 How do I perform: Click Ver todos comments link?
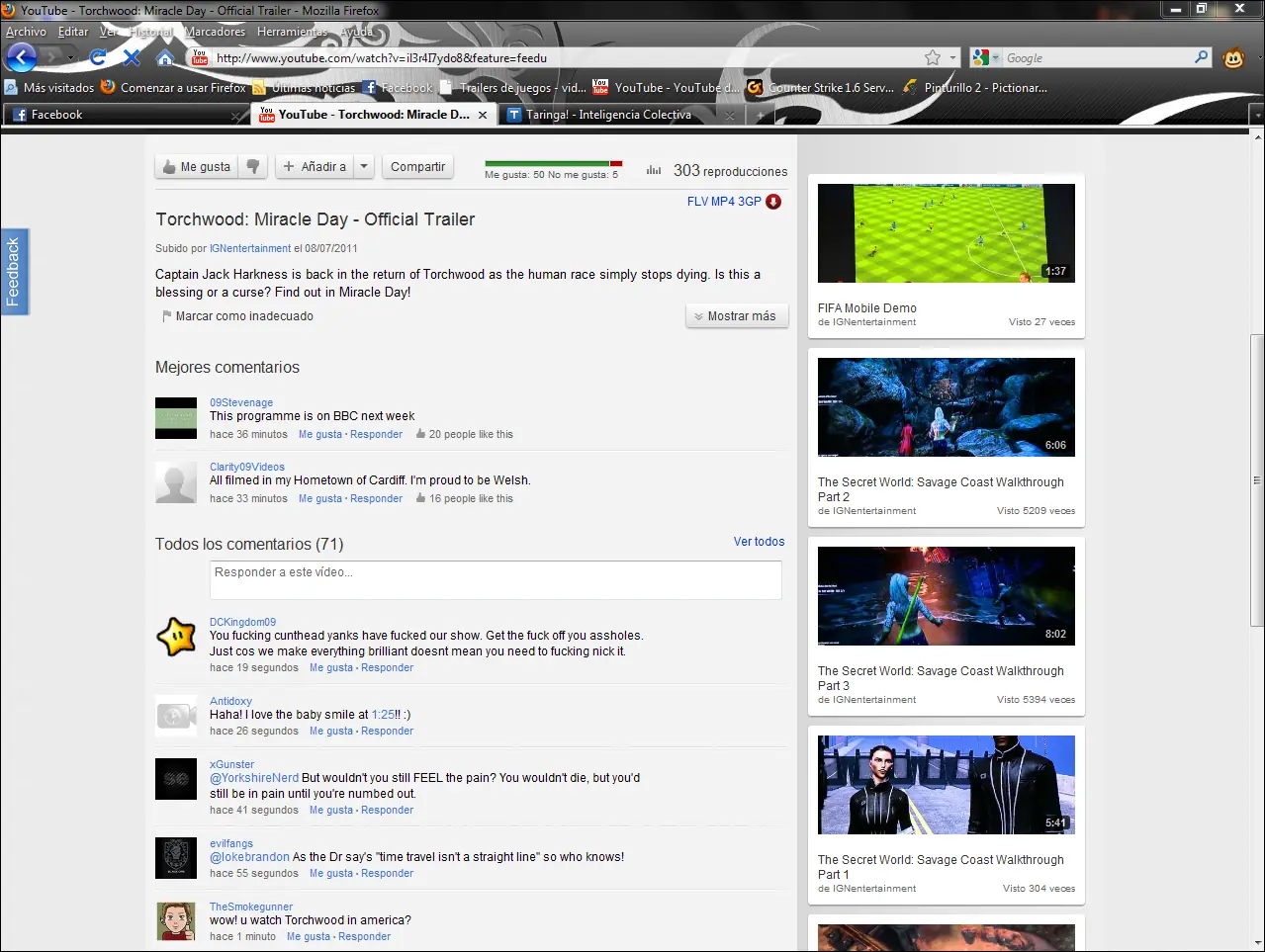(x=759, y=542)
